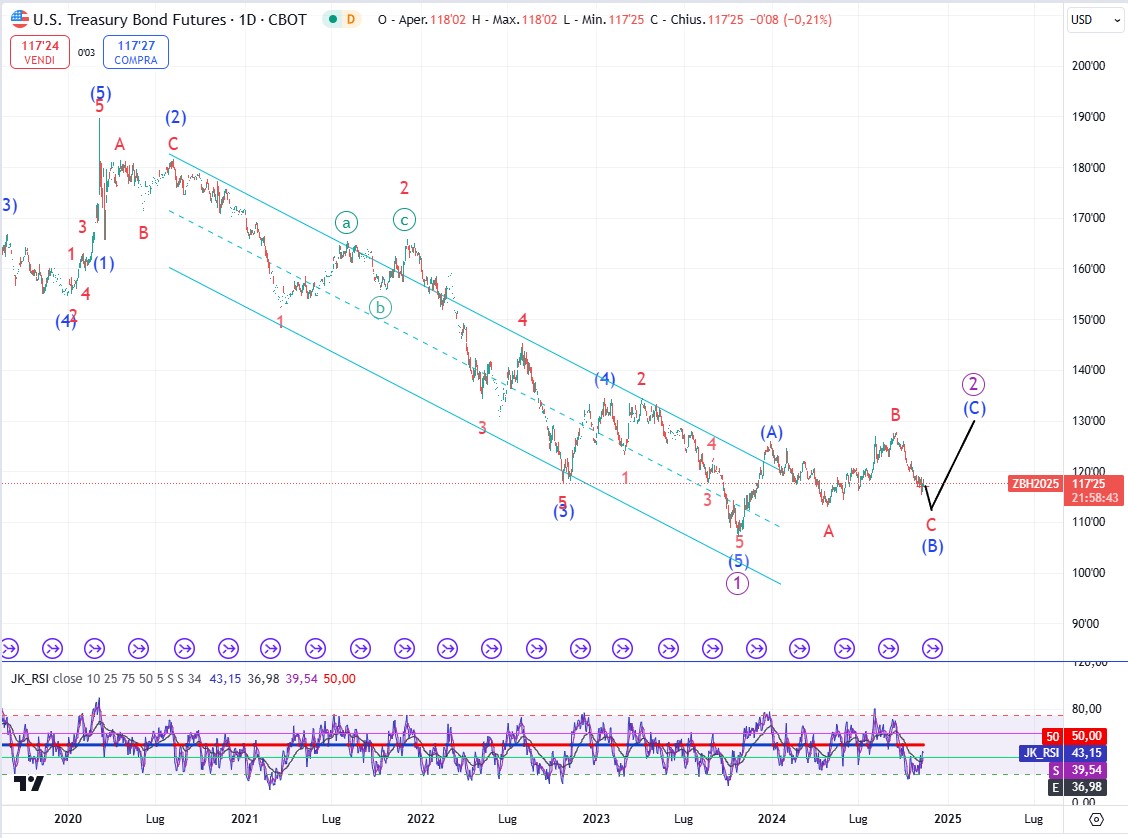
Task: Select the purple circled 1 wave label
Action: (x=737, y=583)
